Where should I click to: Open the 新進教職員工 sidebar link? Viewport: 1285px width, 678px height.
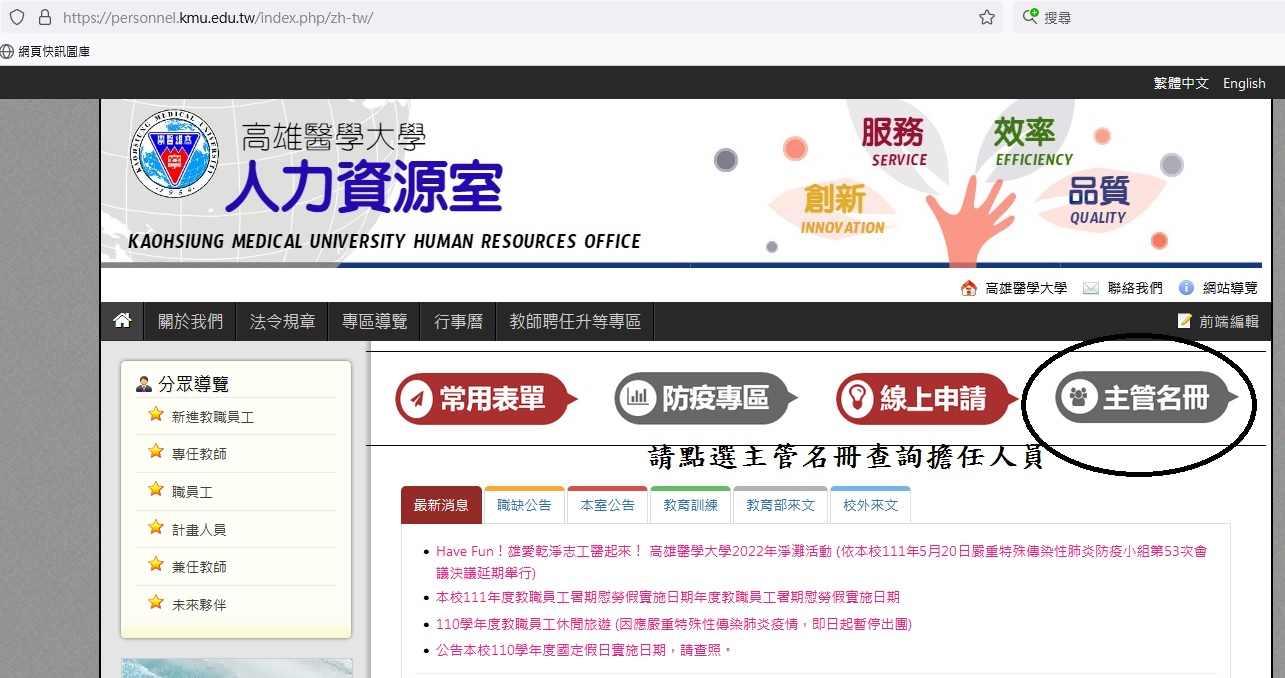point(213,417)
